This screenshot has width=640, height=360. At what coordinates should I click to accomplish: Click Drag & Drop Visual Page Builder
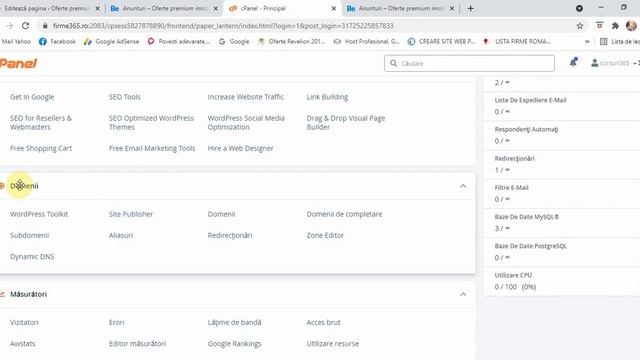click(x=346, y=122)
